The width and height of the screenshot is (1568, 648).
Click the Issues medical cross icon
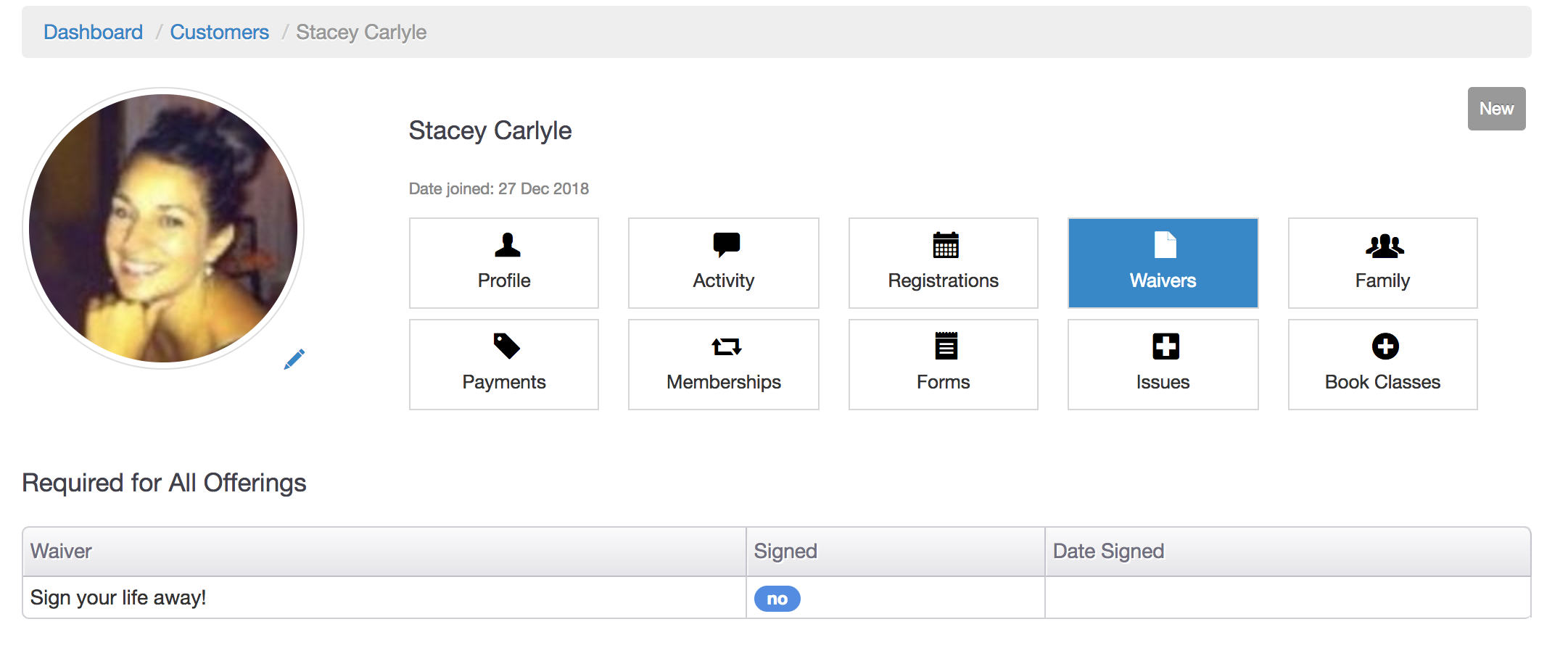pos(1165,346)
